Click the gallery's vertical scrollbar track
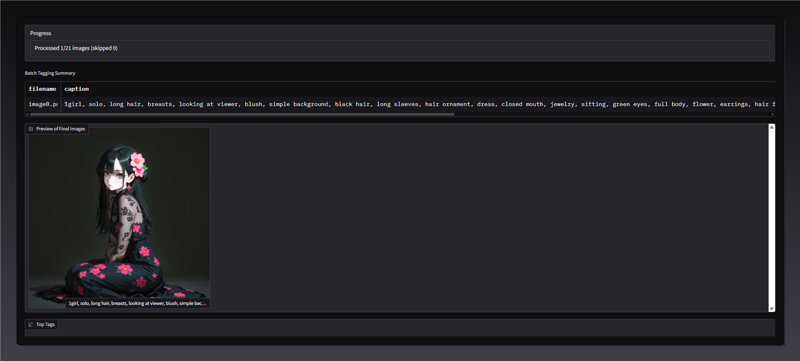Viewport: 800px width, 361px height. pos(771,218)
